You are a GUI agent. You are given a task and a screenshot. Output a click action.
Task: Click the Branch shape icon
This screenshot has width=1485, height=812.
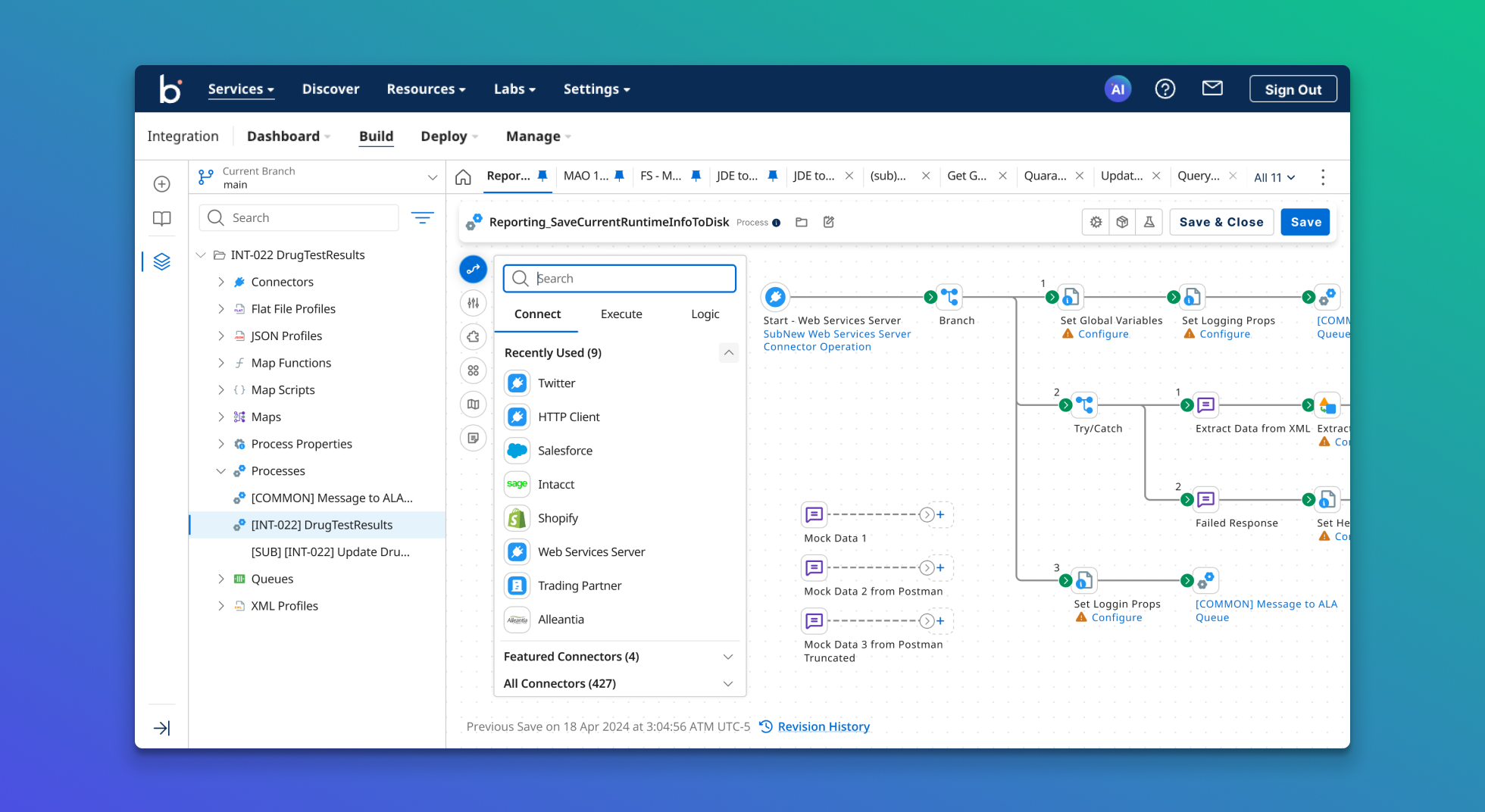(950, 297)
